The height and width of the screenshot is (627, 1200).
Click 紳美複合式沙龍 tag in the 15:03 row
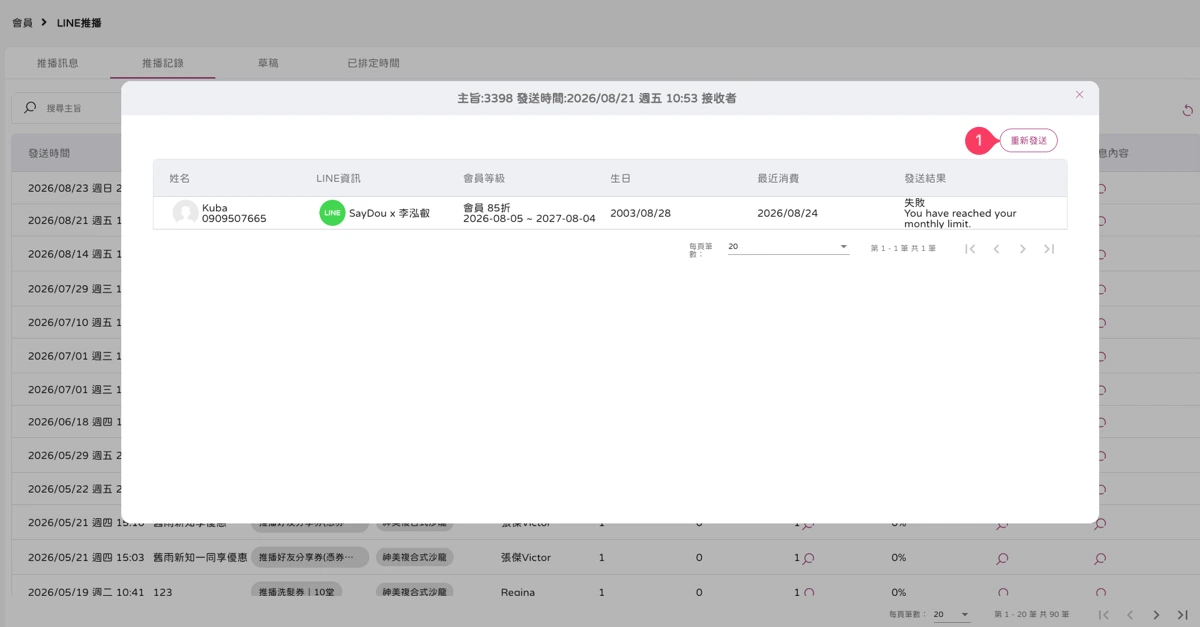pos(415,558)
